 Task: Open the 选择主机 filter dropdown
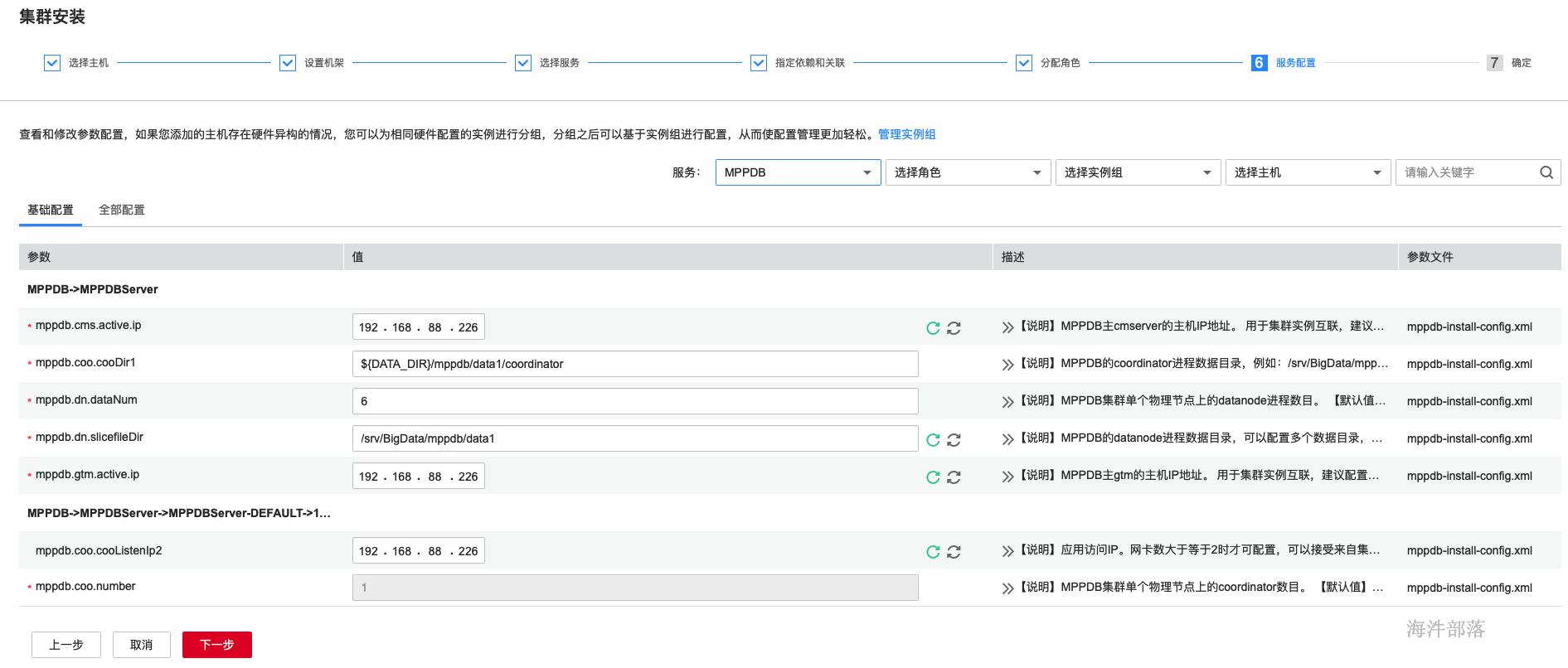pyautogui.click(x=1308, y=172)
